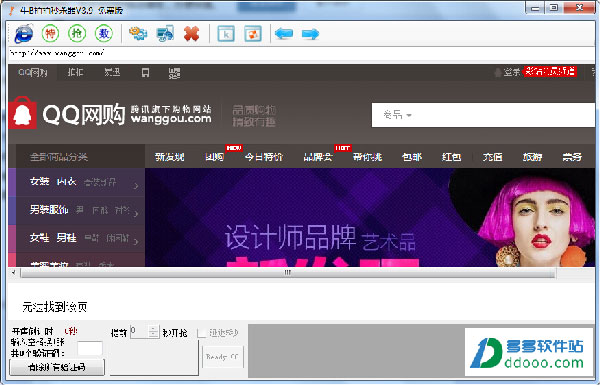Click the Internet Explorer browser icon
This screenshot has width=600, height=385.
[24, 34]
